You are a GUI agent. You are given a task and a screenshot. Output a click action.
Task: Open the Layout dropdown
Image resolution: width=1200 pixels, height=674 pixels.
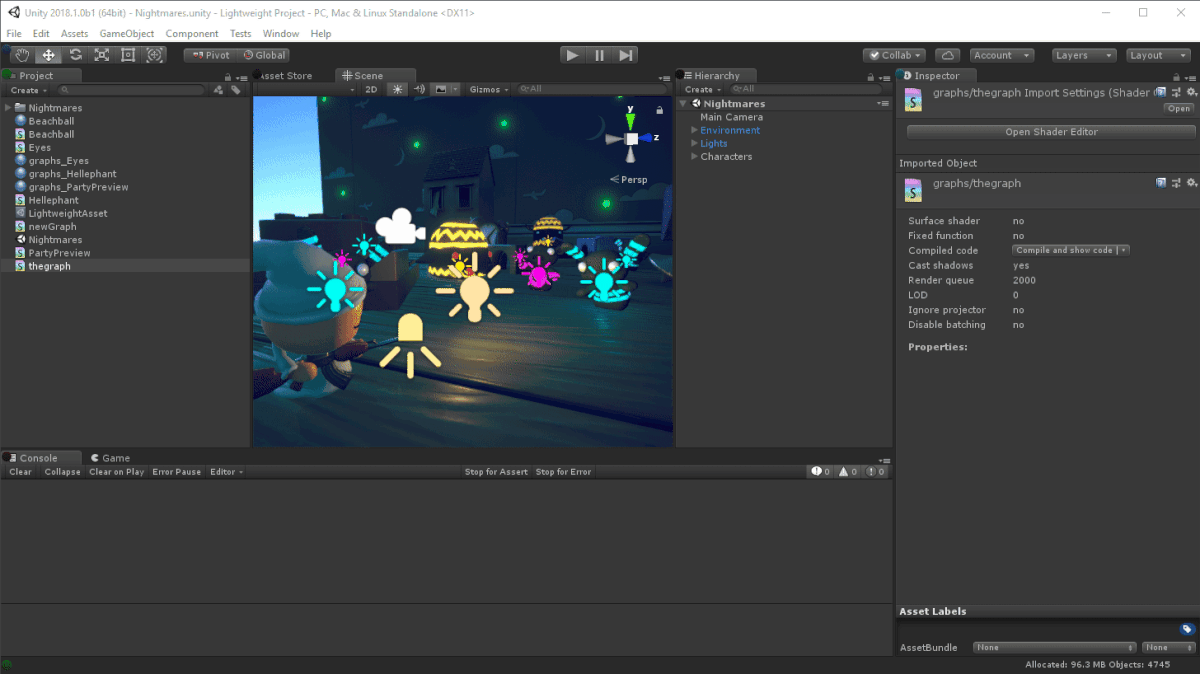coord(1160,55)
